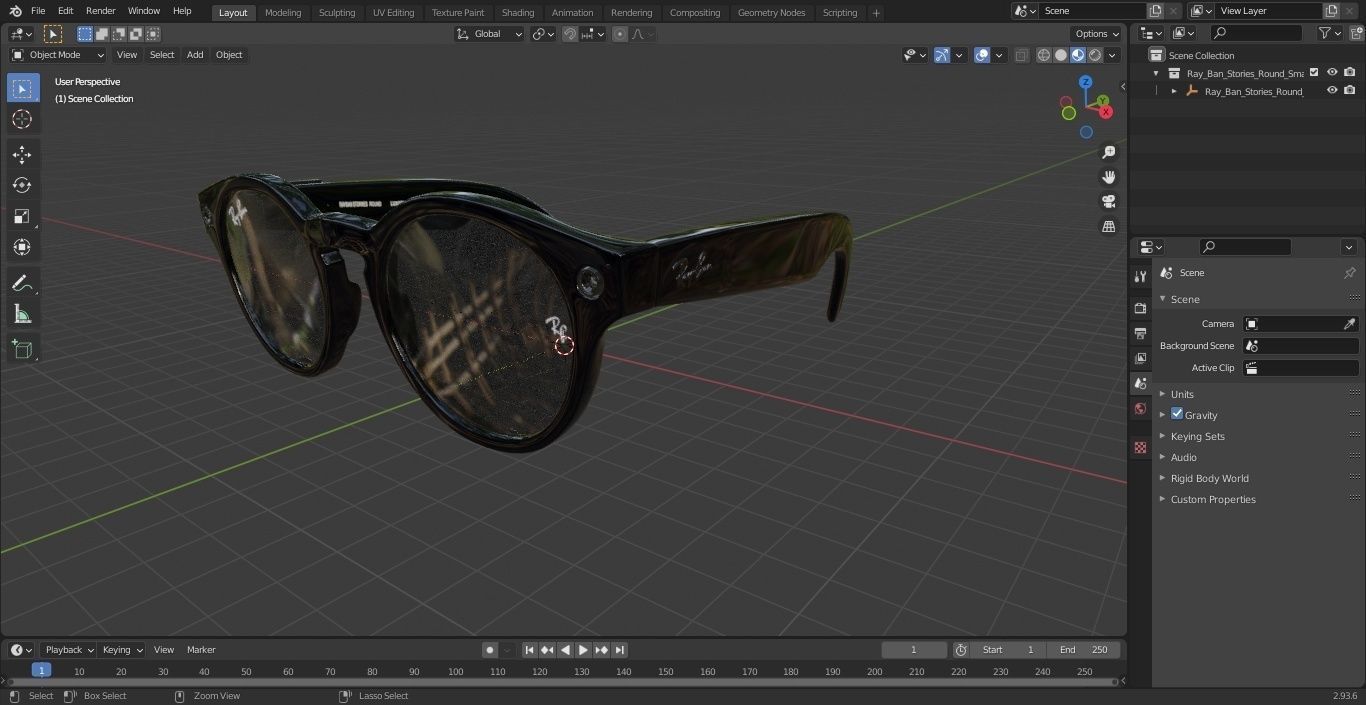Click frame 1 marker on timeline
This screenshot has height=705, width=1366.
point(41,670)
